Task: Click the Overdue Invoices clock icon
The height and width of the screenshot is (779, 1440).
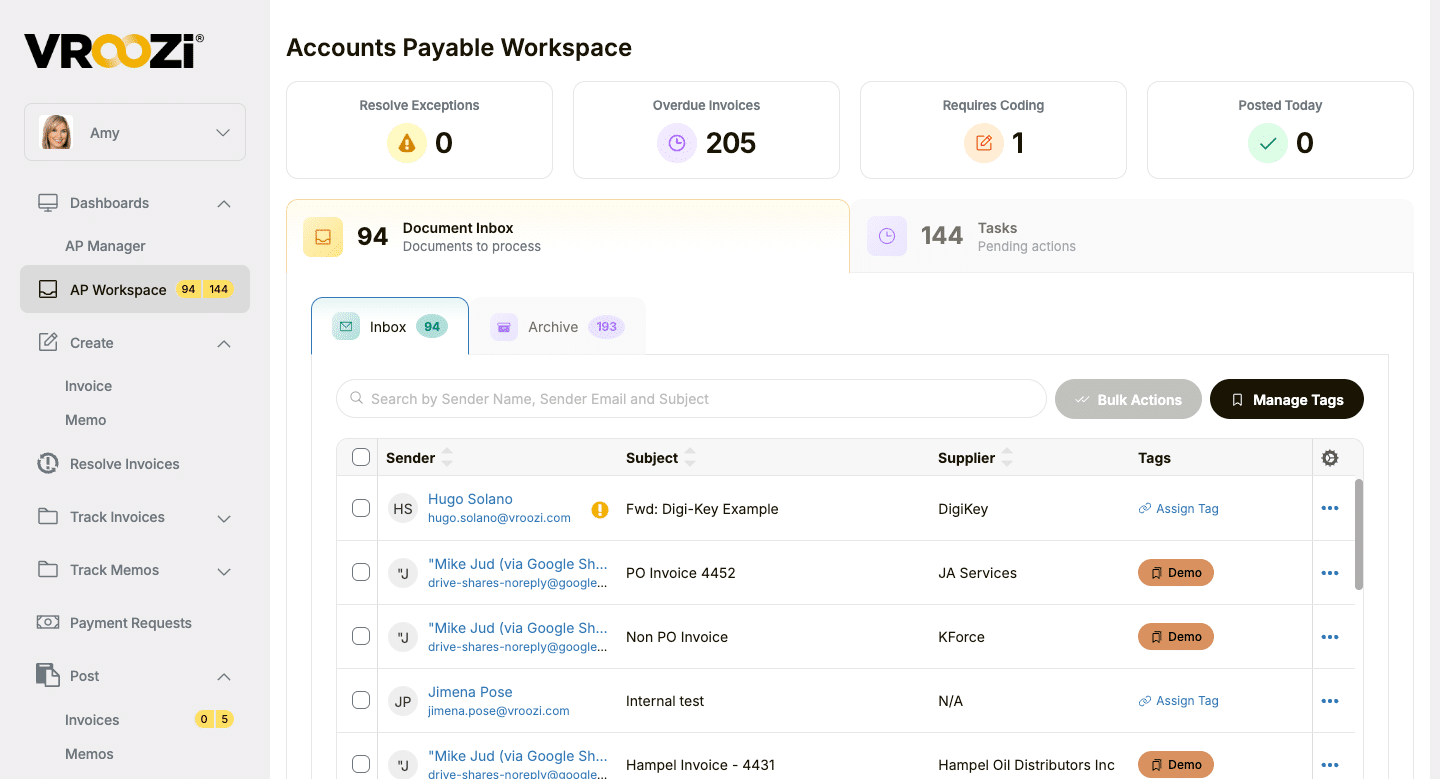Action: (x=676, y=143)
